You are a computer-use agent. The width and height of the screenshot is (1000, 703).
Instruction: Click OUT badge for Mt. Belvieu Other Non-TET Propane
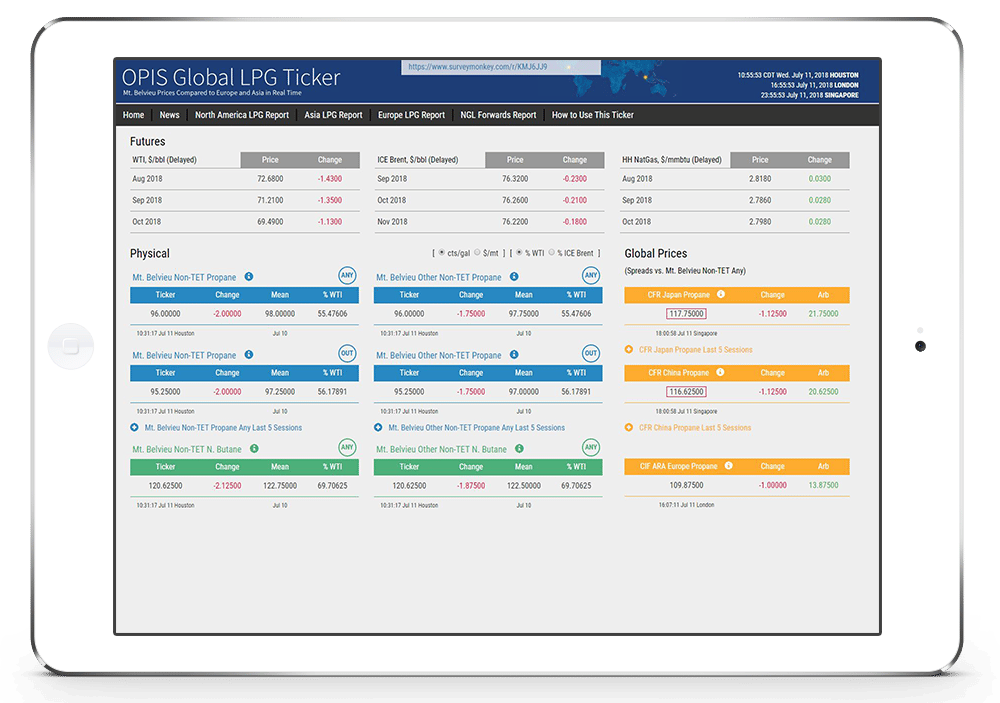click(x=591, y=353)
